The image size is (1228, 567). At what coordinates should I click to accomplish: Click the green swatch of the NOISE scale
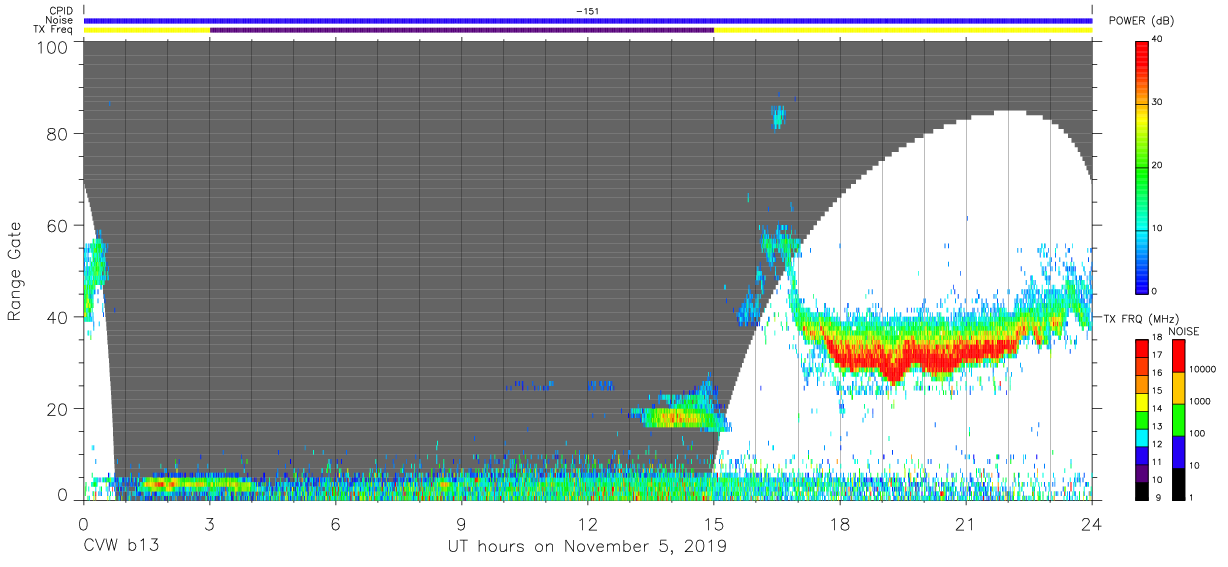(1177, 419)
